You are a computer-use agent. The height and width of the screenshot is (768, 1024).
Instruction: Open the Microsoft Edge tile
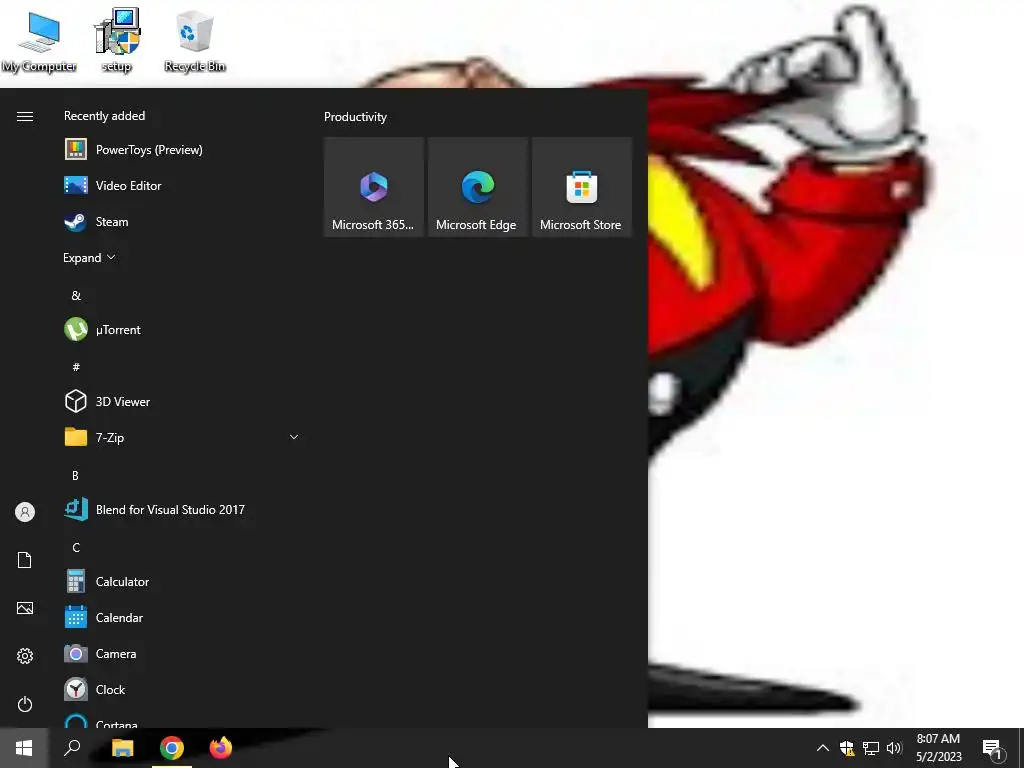(477, 187)
